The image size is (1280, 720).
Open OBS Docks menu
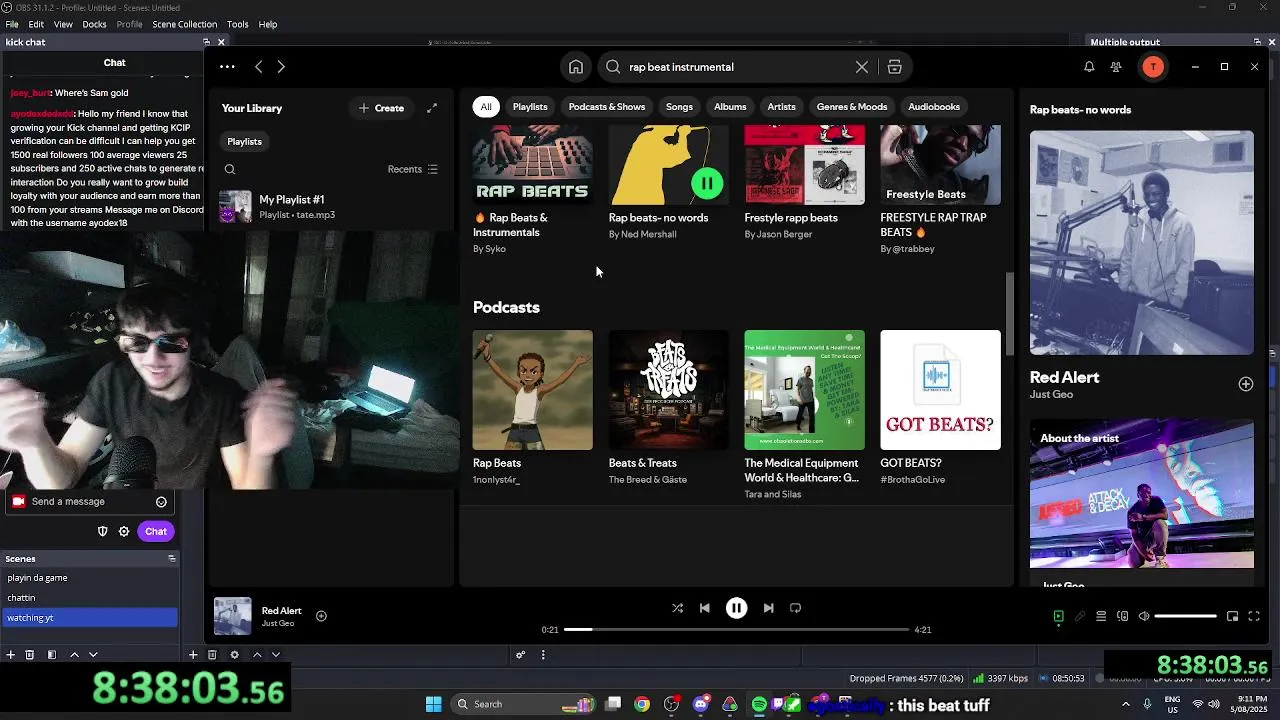[x=94, y=24]
